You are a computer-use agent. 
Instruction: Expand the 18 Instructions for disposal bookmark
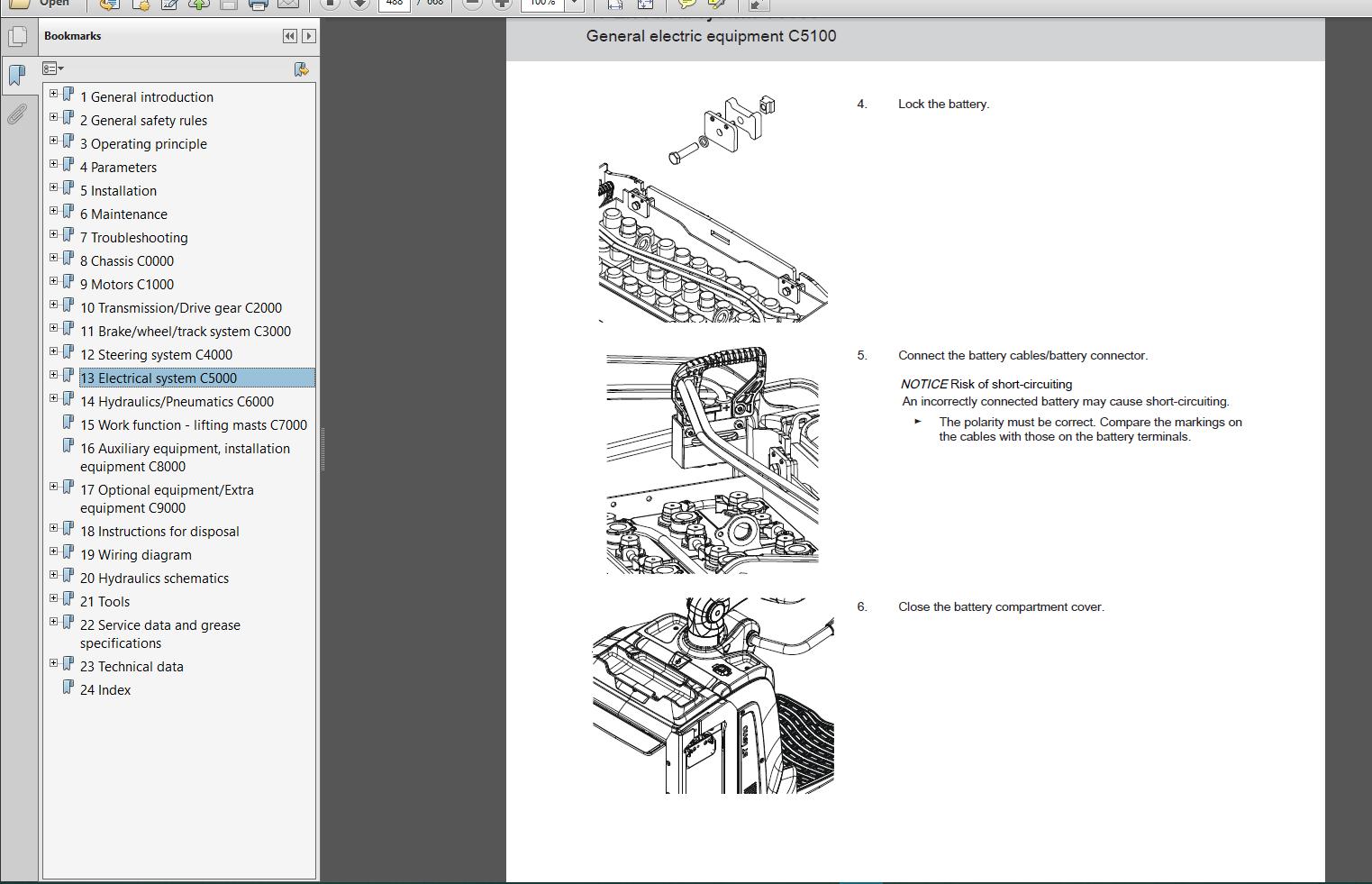(x=53, y=528)
